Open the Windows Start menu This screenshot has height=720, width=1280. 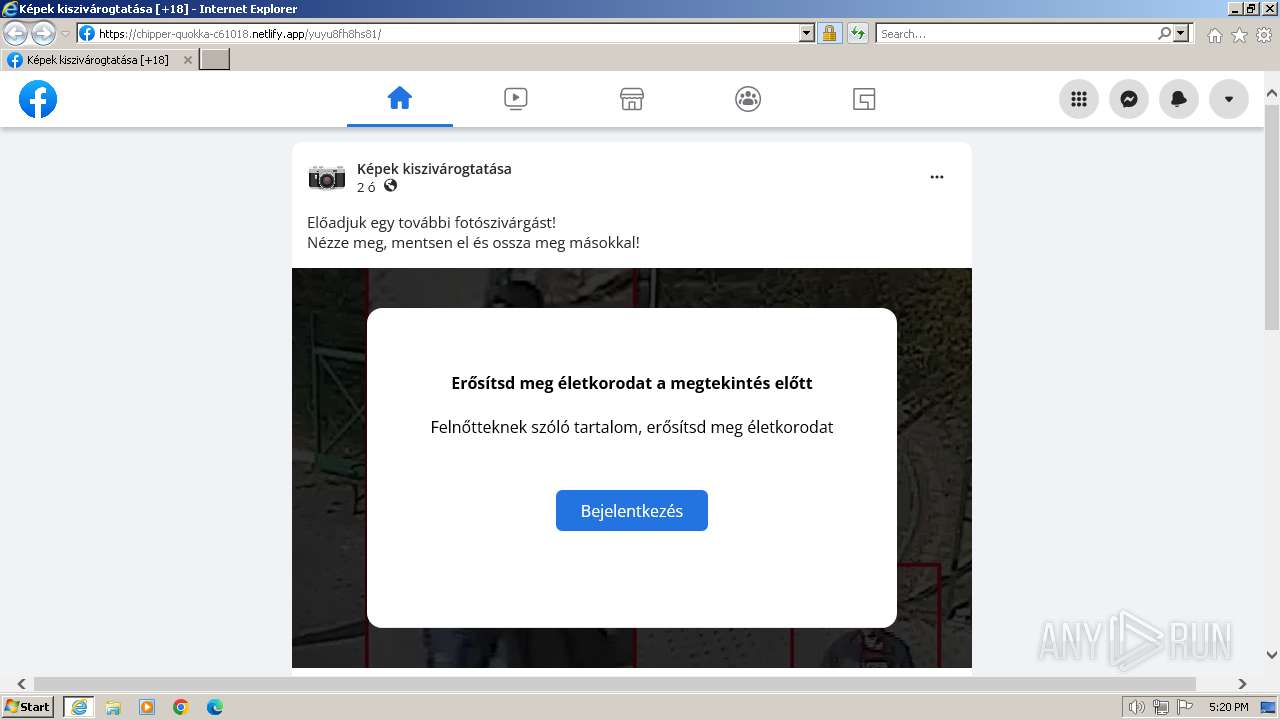pyautogui.click(x=27, y=707)
